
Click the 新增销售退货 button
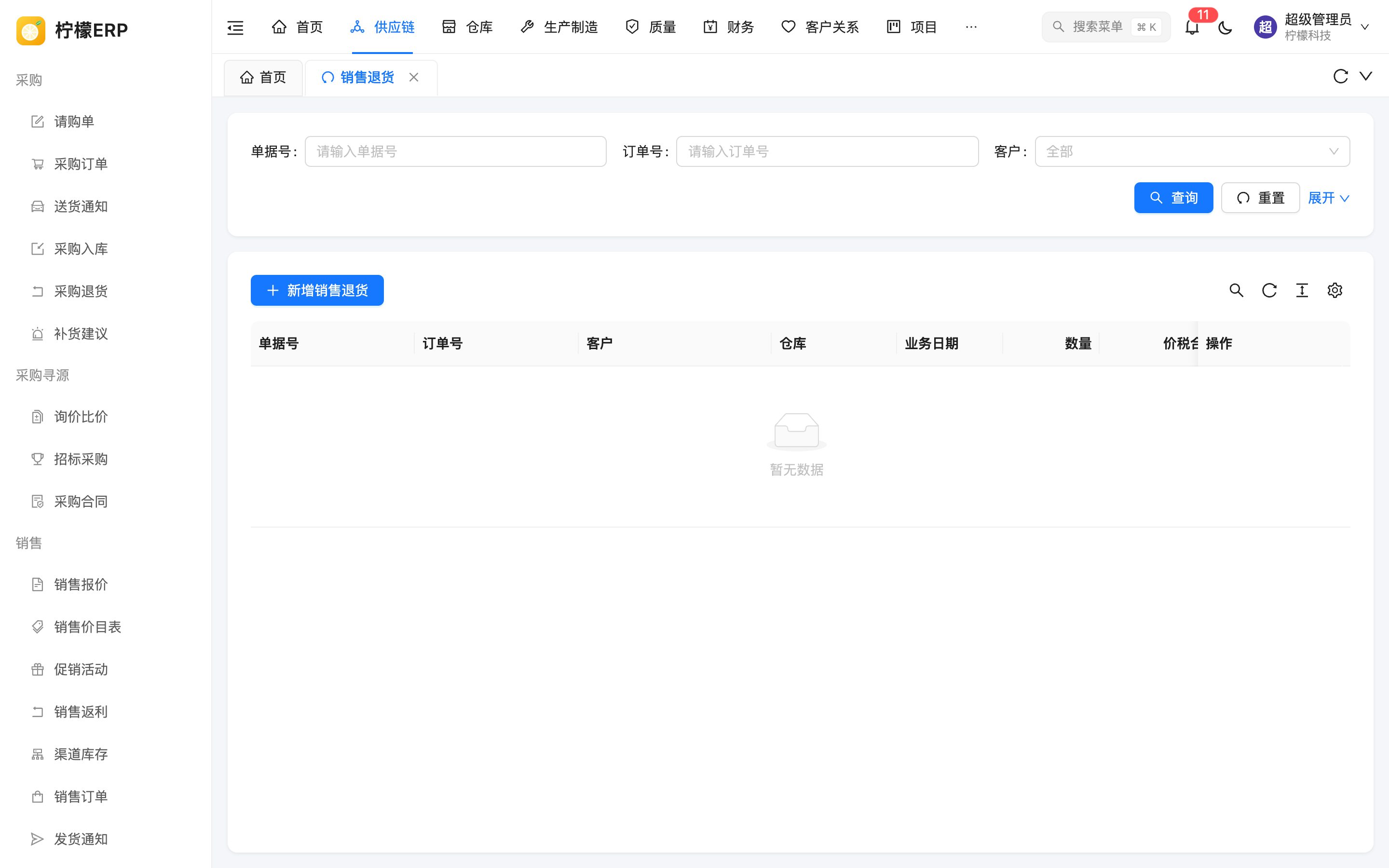tap(317, 290)
